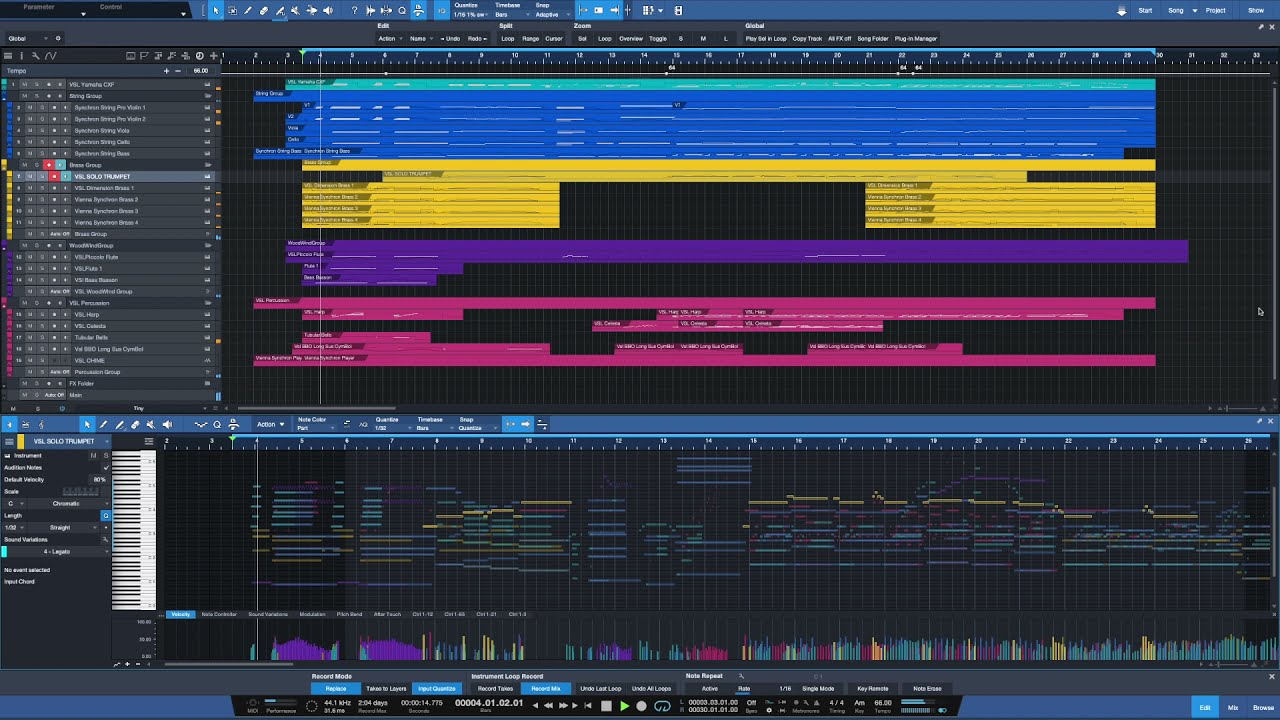Open the track list icon above tracks
Viewport: 1280px width, 720px height.
pyautogui.click(x=8, y=56)
